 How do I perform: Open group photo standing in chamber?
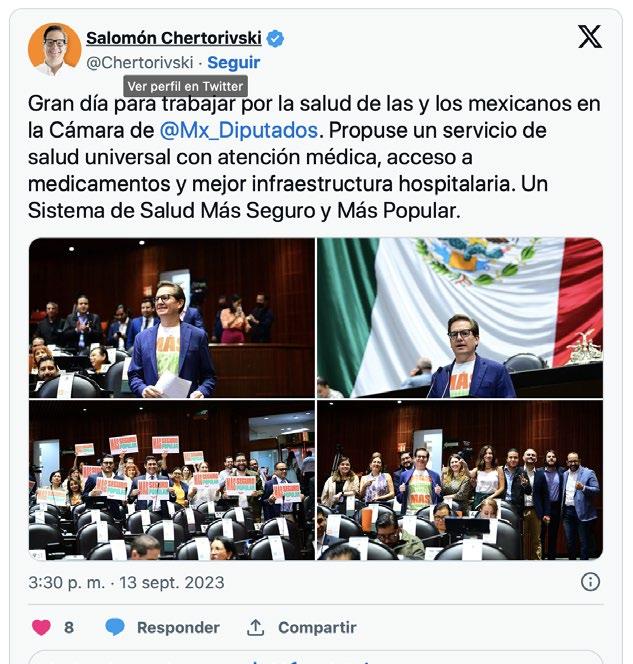click(x=460, y=480)
